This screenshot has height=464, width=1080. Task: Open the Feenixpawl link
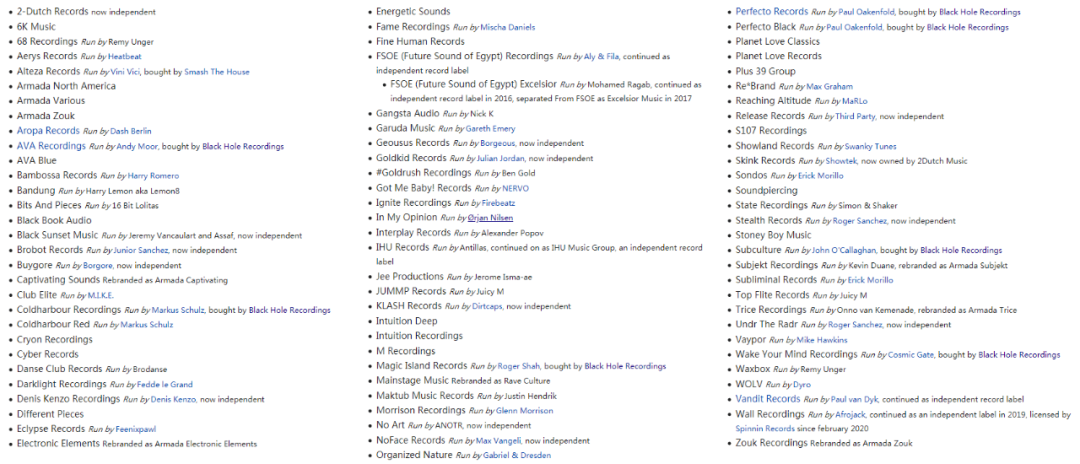pyautogui.click(x=136, y=429)
